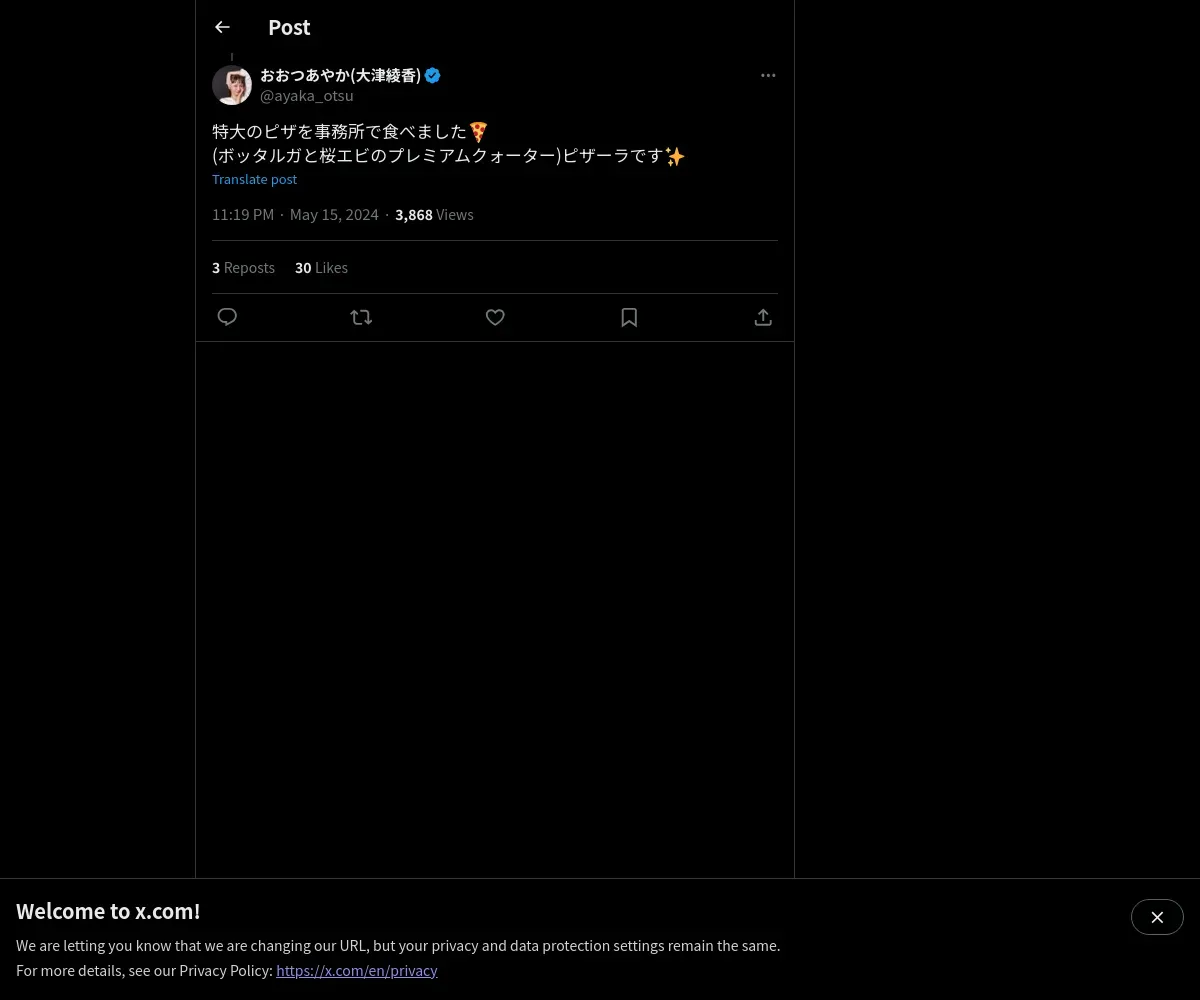The height and width of the screenshot is (1000, 1200).
Task: Click the share upload icon
Action: point(763,317)
